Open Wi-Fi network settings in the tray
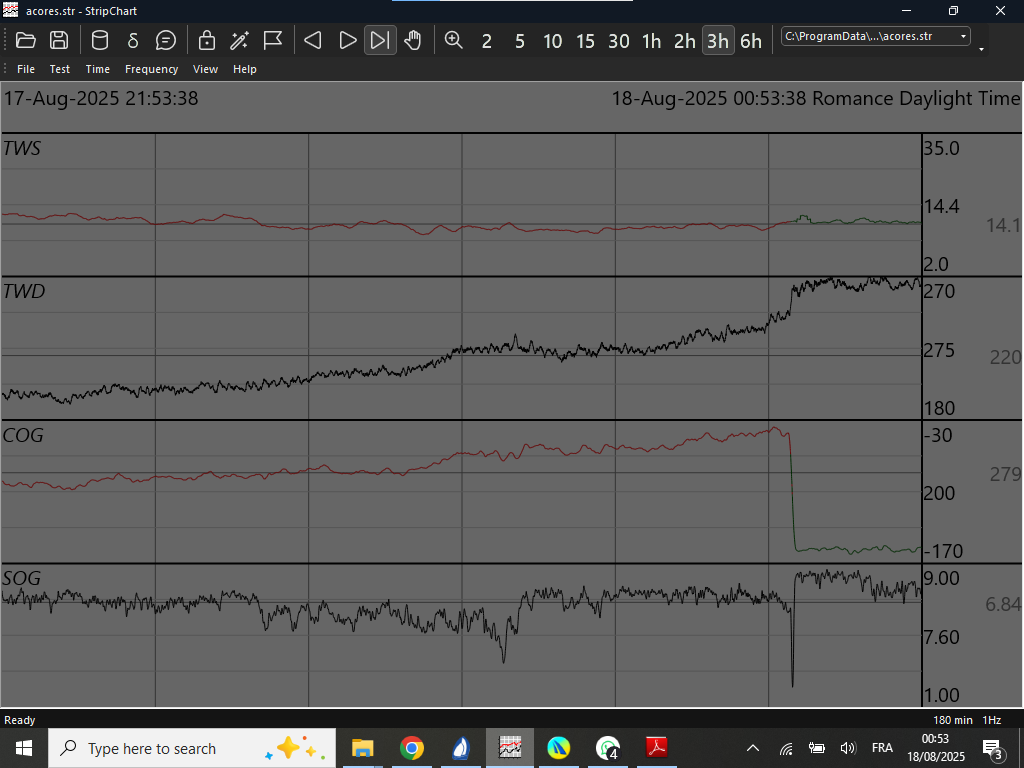The width and height of the screenshot is (1024, 768). (786, 748)
